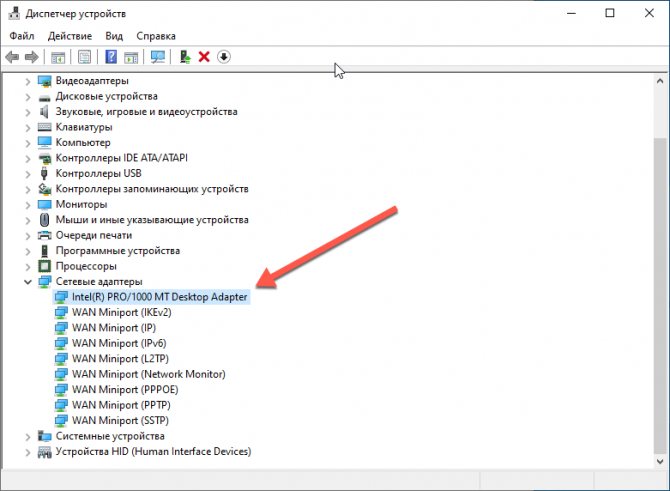The height and width of the screenshot is (491, 670).
Task: Click the Мыши mouse icon
Action: (44, 220)
